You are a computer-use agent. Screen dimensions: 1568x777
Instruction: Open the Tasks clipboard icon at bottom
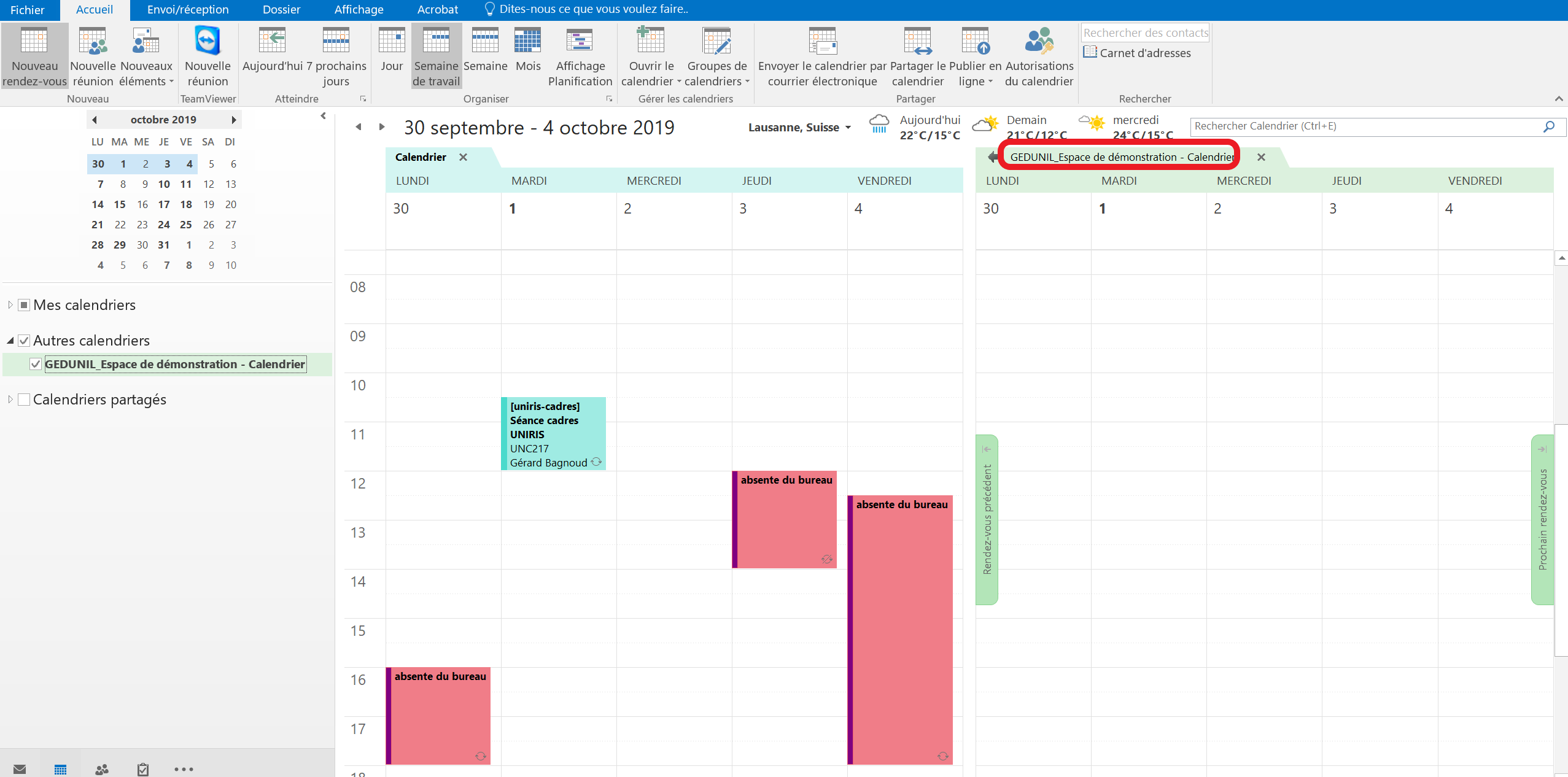(x=142, y=768)
